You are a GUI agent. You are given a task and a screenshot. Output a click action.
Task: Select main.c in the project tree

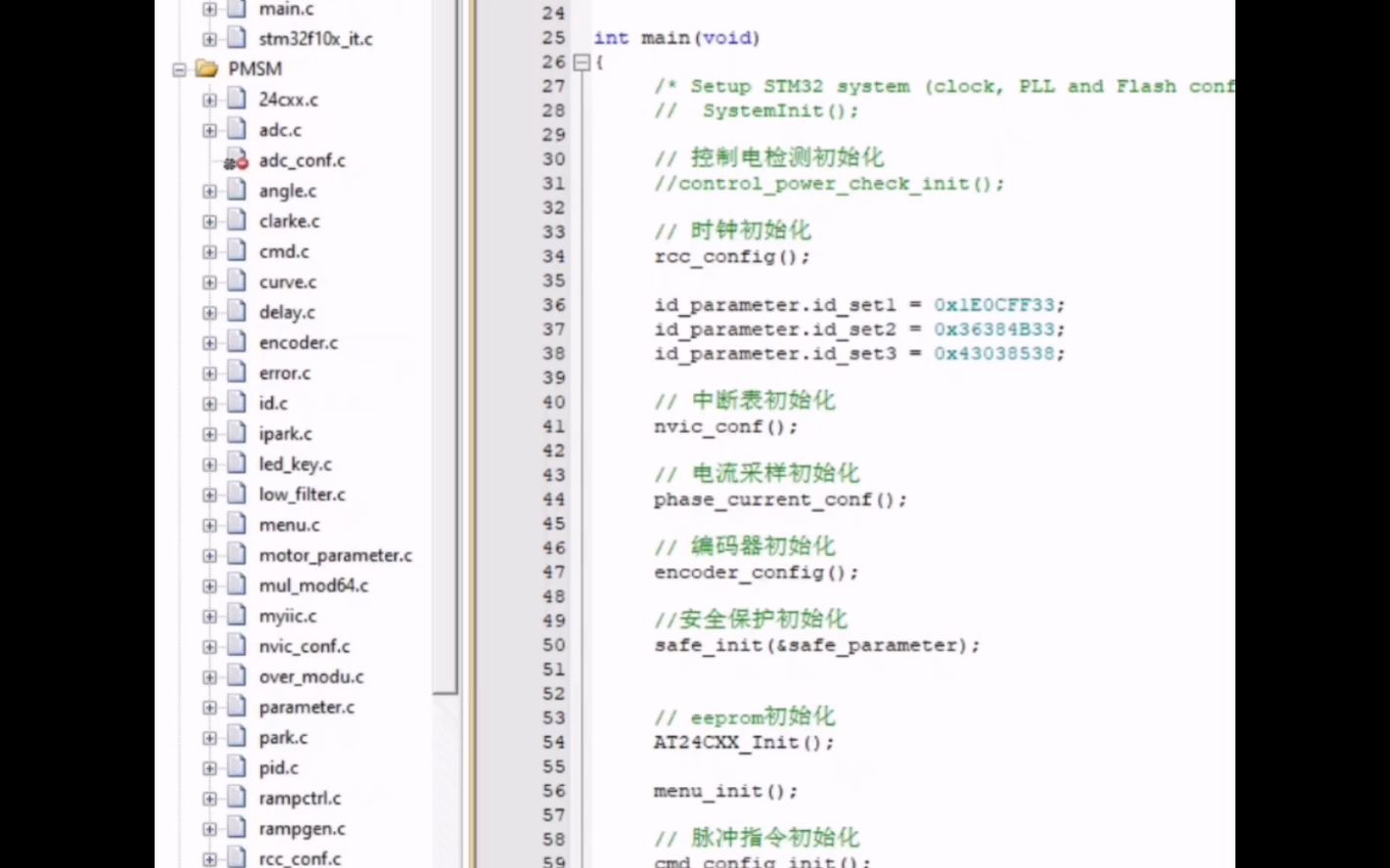(286, 9)
